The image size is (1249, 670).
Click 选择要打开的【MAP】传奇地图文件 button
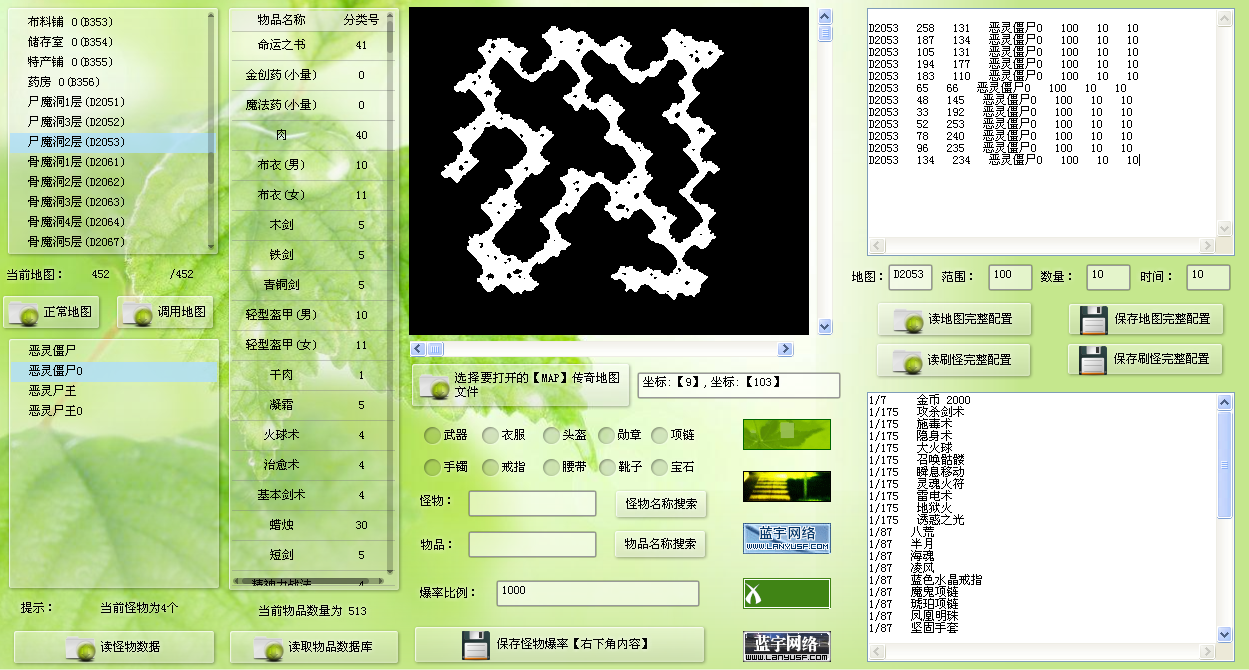coord(521,385)
